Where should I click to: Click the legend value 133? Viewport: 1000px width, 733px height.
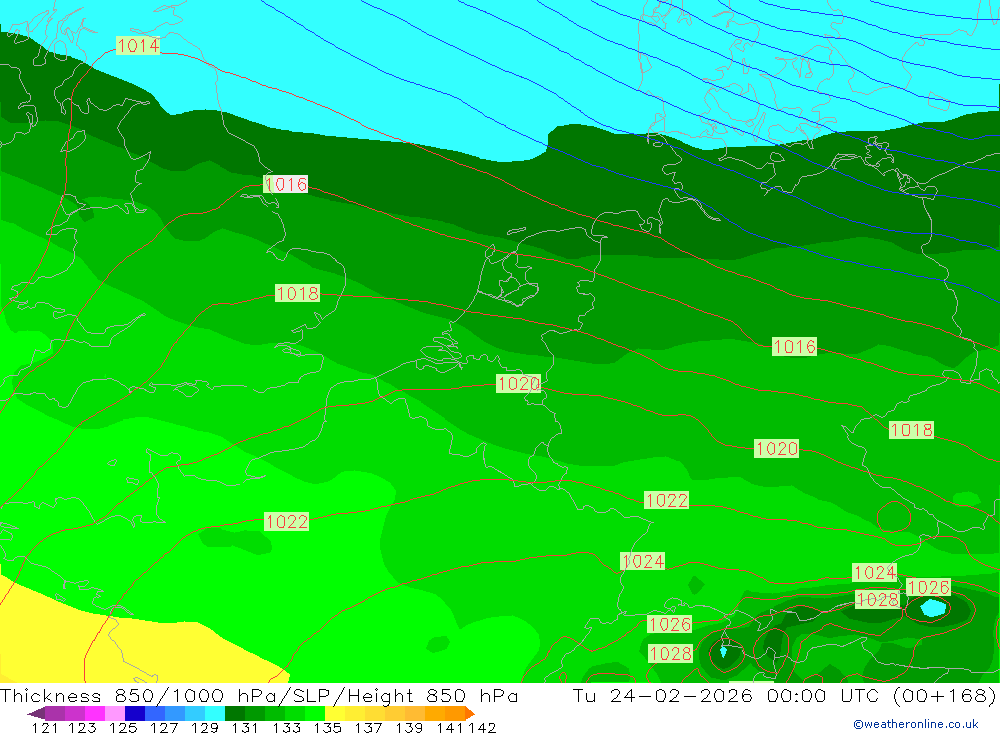[286, 727]
